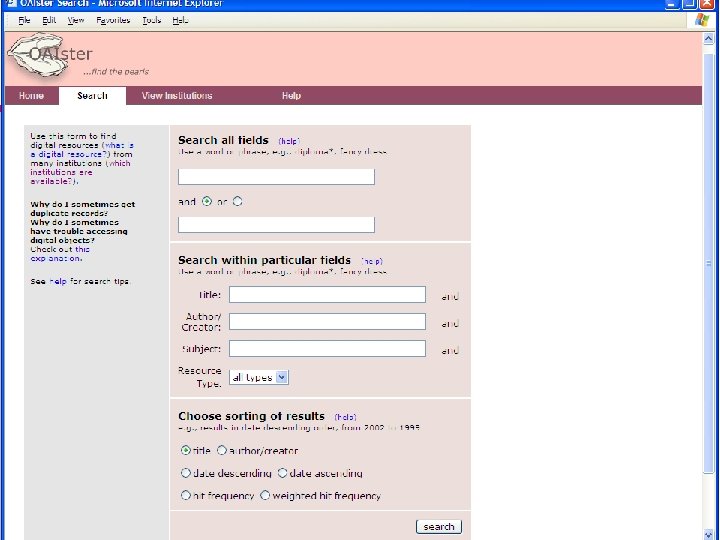Click the Subject input field
The height and width of the screenshot is (540, 720).
(327, 349)
